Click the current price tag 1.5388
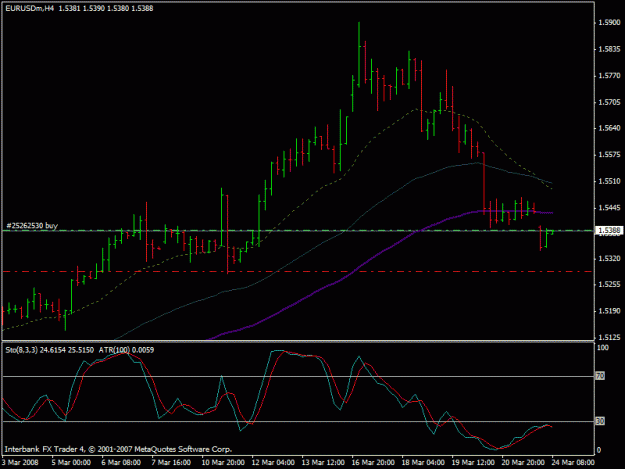 tap(609, 230)
